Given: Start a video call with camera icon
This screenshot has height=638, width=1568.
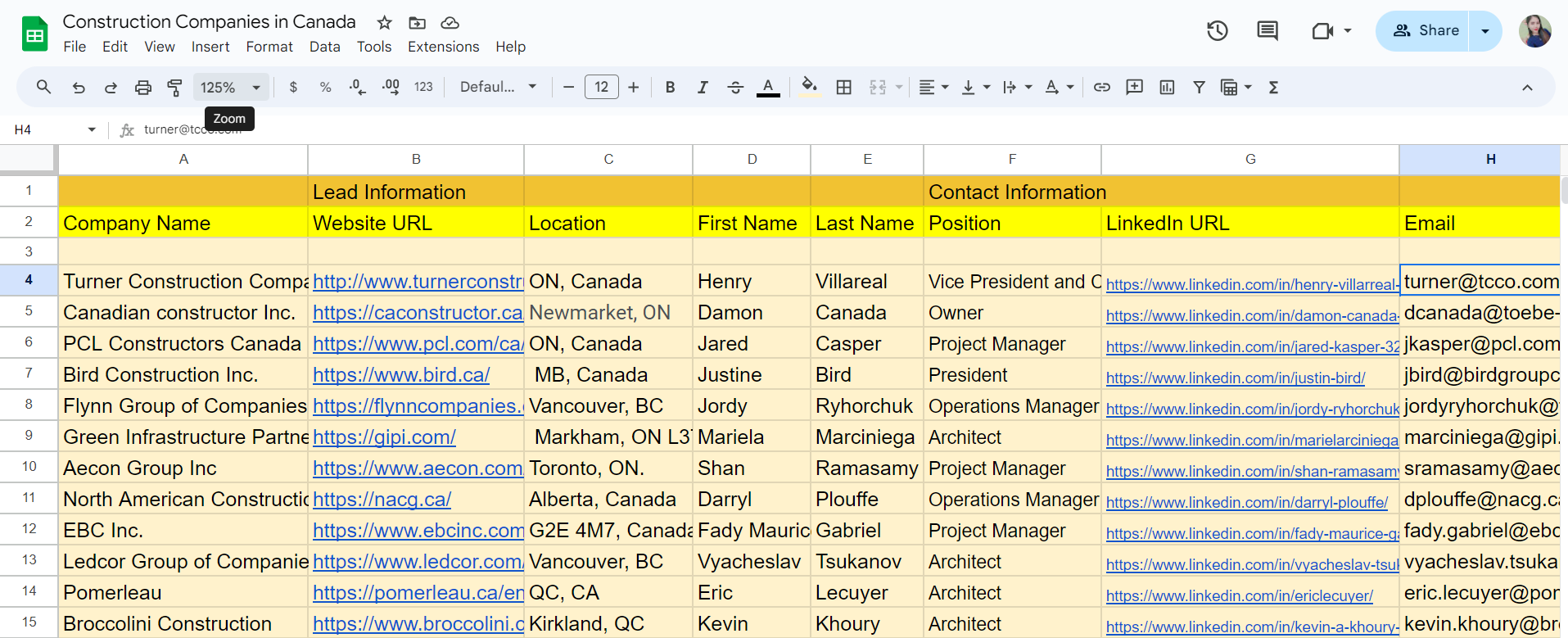Looking at the screenshot, I should point(1322,31).
